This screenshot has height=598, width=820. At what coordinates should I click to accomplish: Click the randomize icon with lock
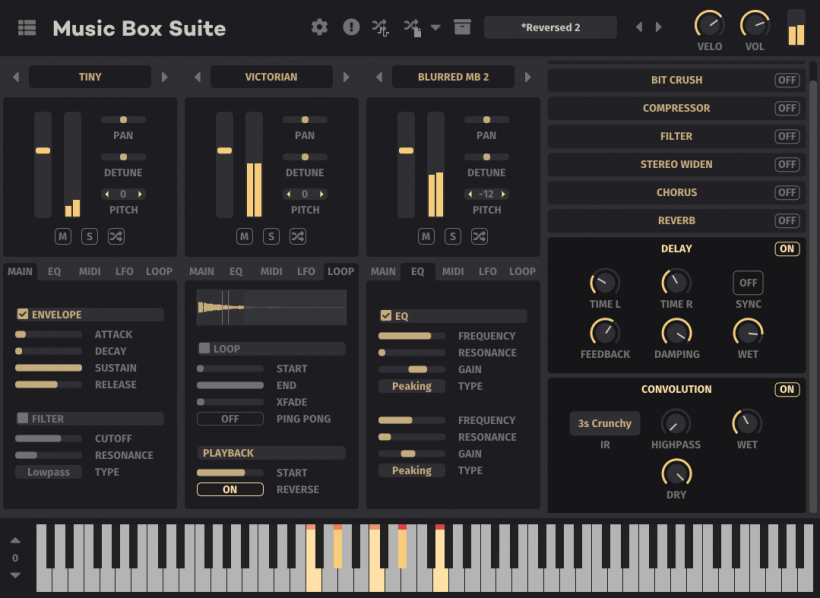pyautogui.click(x=413, y=27)
